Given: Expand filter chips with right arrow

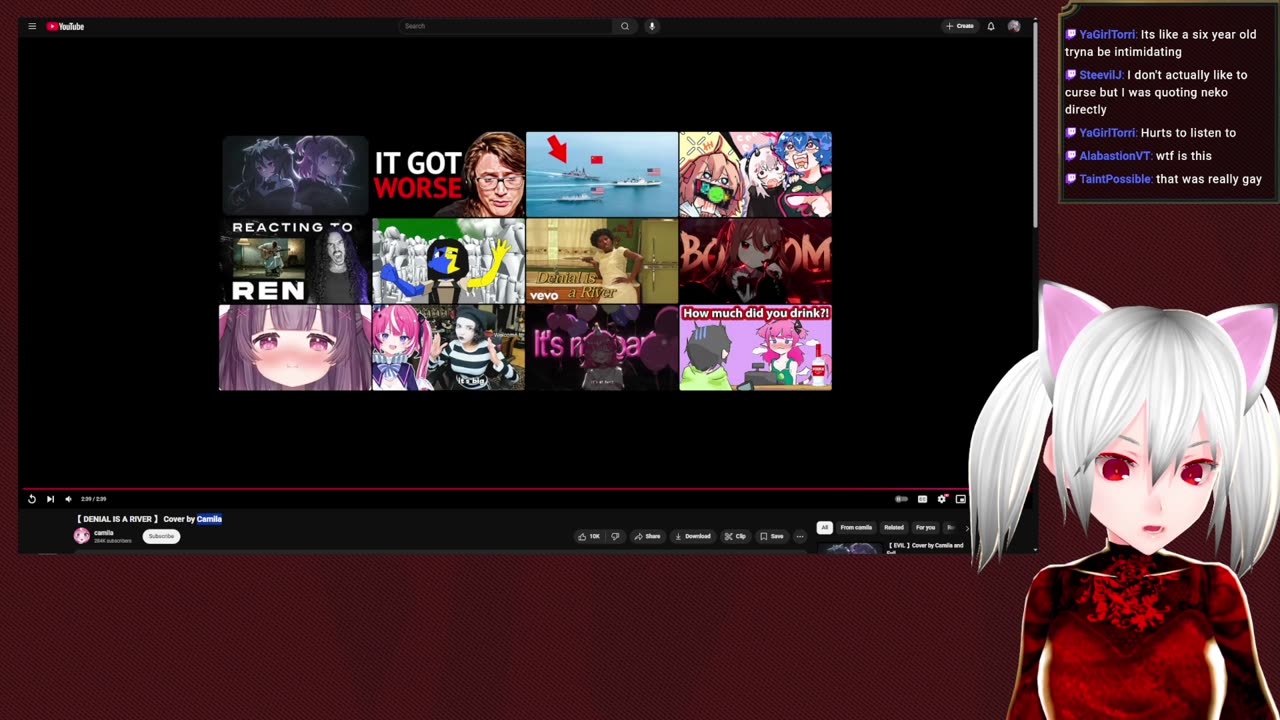Looking at the screenshot, I should [966, 527].
